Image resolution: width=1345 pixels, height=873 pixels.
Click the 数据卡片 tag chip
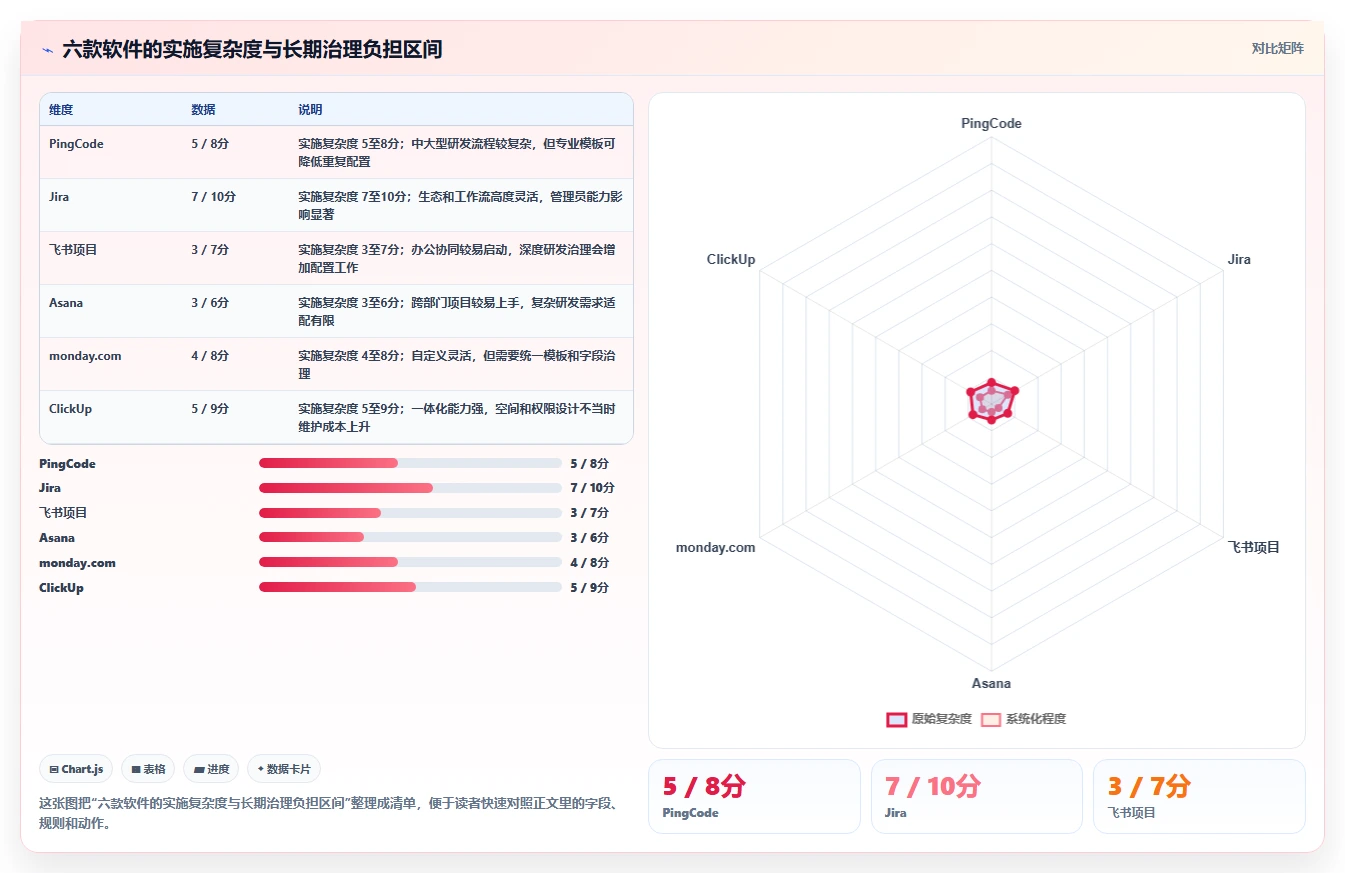tap(284, 769)
